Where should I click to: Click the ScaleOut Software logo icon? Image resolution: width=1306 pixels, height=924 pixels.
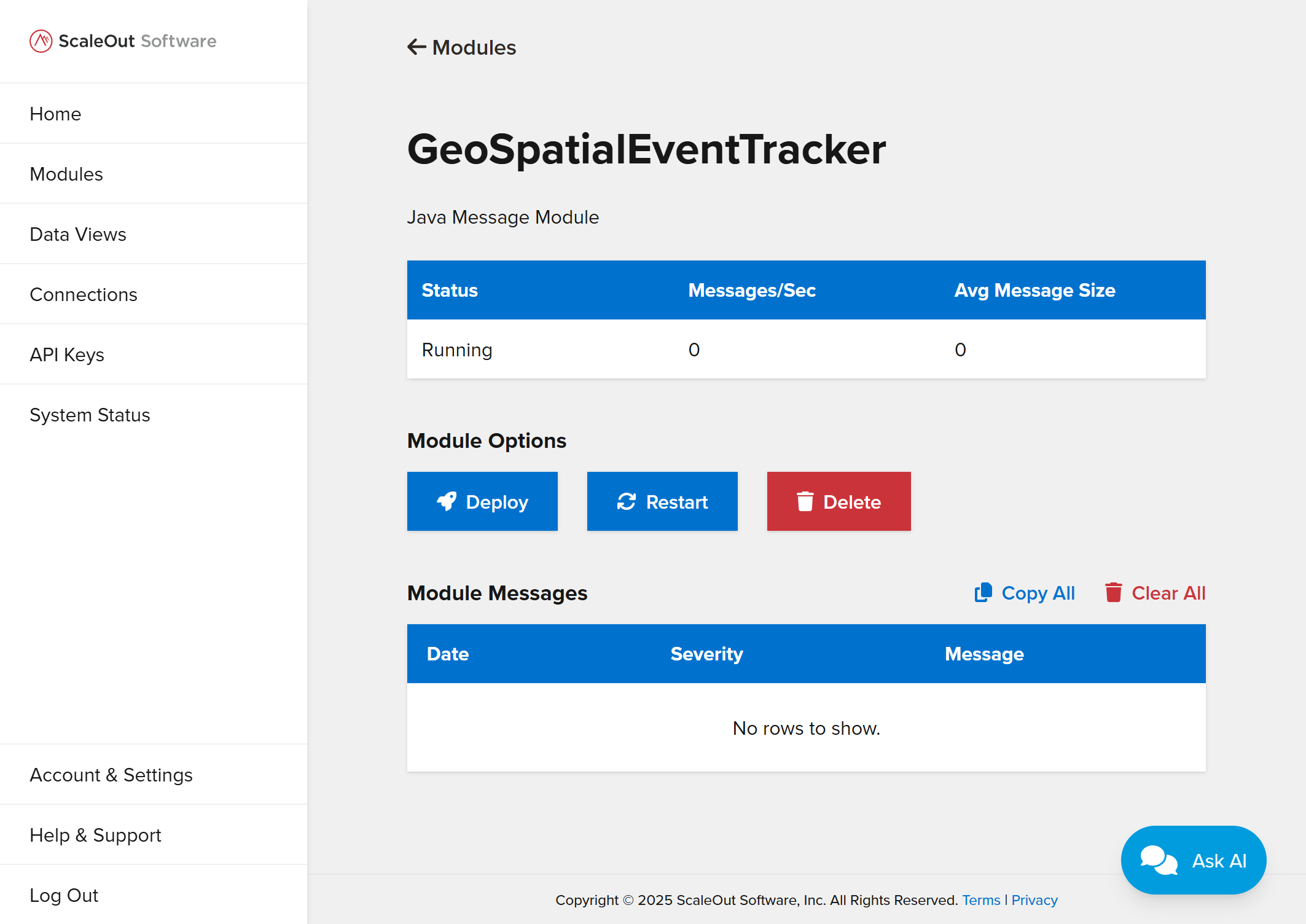(x=41, y=41)
